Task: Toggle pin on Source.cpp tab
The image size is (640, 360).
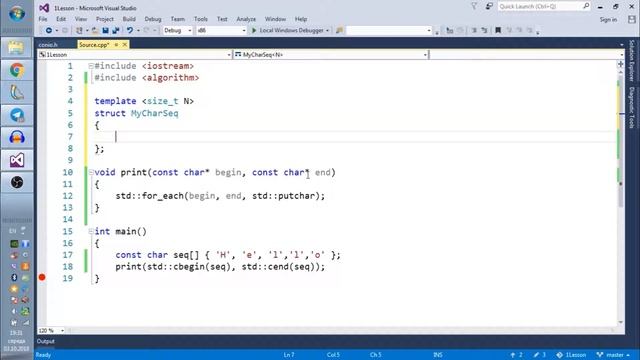Action: tap(116, 44)
